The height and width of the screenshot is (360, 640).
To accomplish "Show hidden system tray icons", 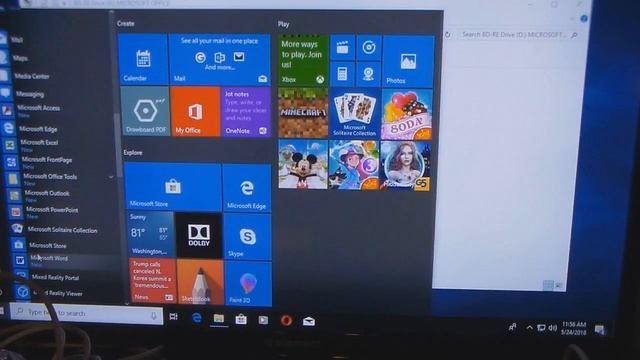I will pos(529,327).
